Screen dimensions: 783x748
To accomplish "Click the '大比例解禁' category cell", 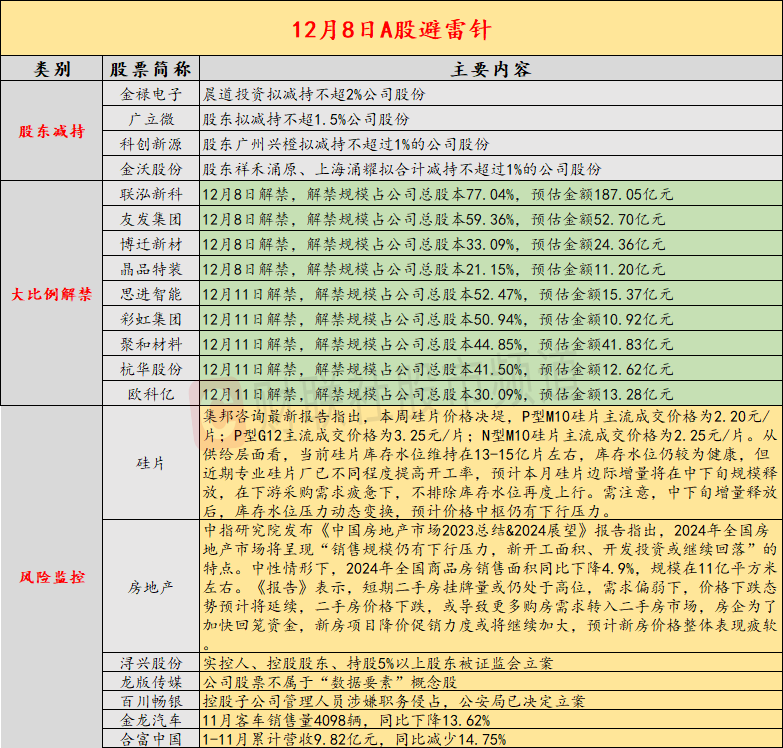I will tap(52, 294).
